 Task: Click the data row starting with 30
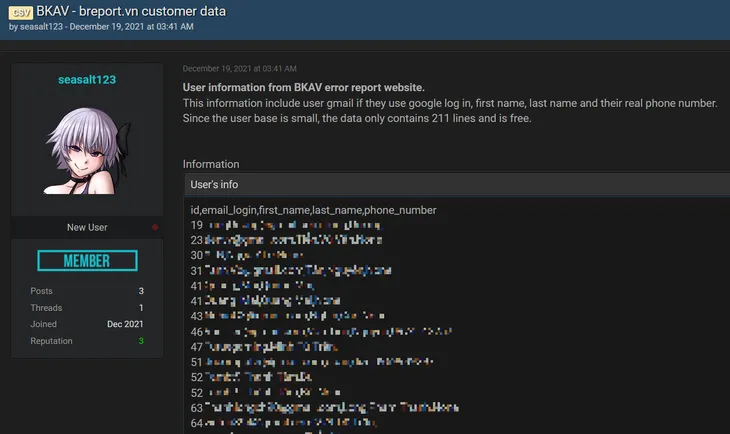pos(247,255)
